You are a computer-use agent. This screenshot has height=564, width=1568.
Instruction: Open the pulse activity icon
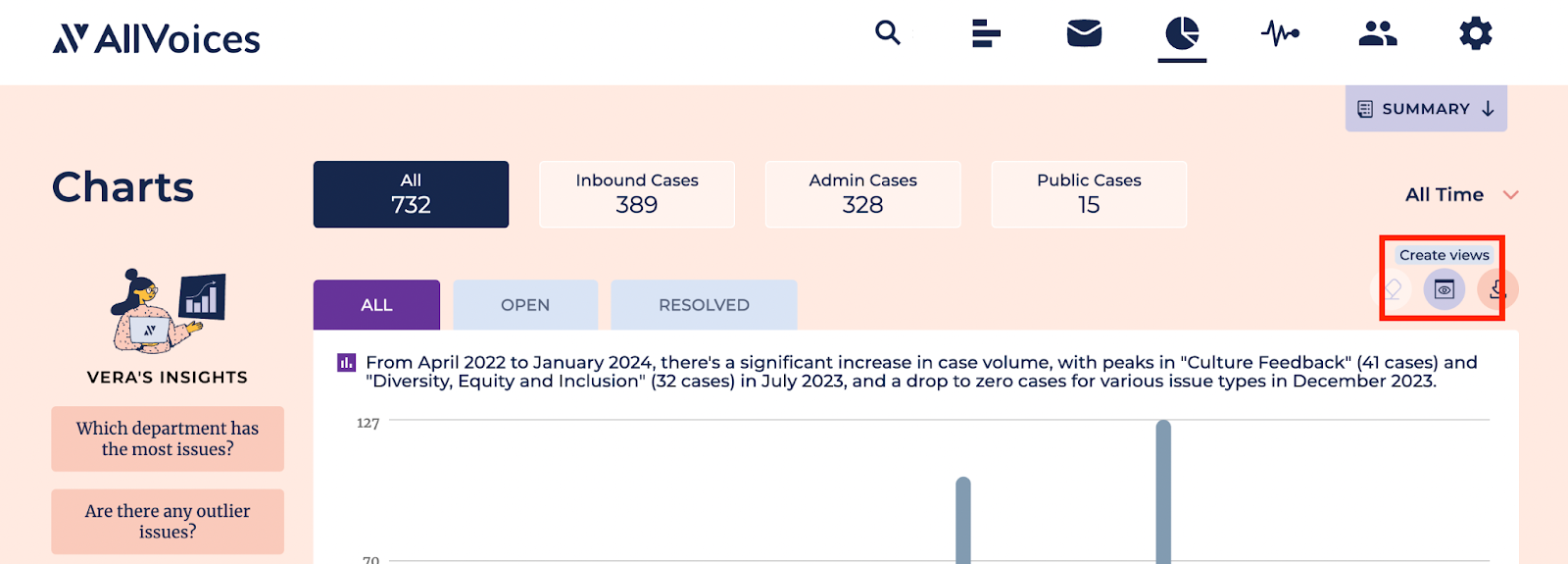[1280, 33]
